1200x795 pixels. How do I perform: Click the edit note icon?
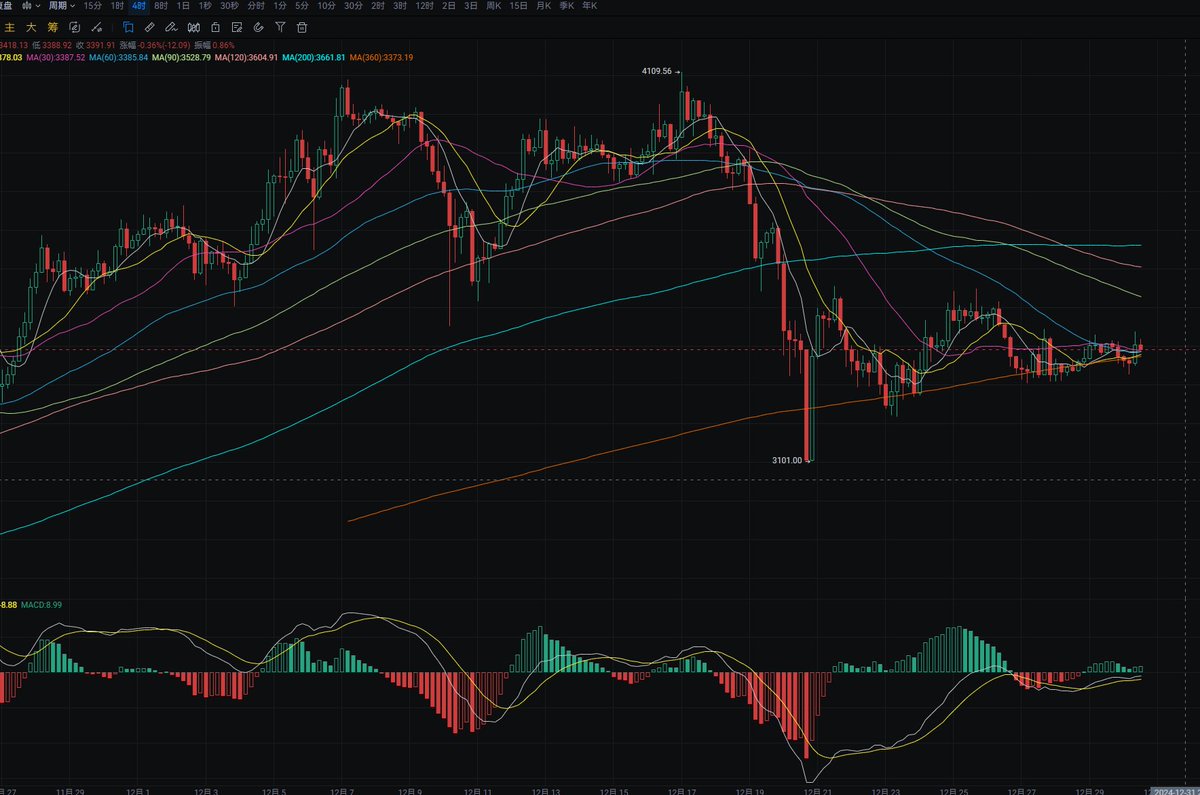[237, 27]
